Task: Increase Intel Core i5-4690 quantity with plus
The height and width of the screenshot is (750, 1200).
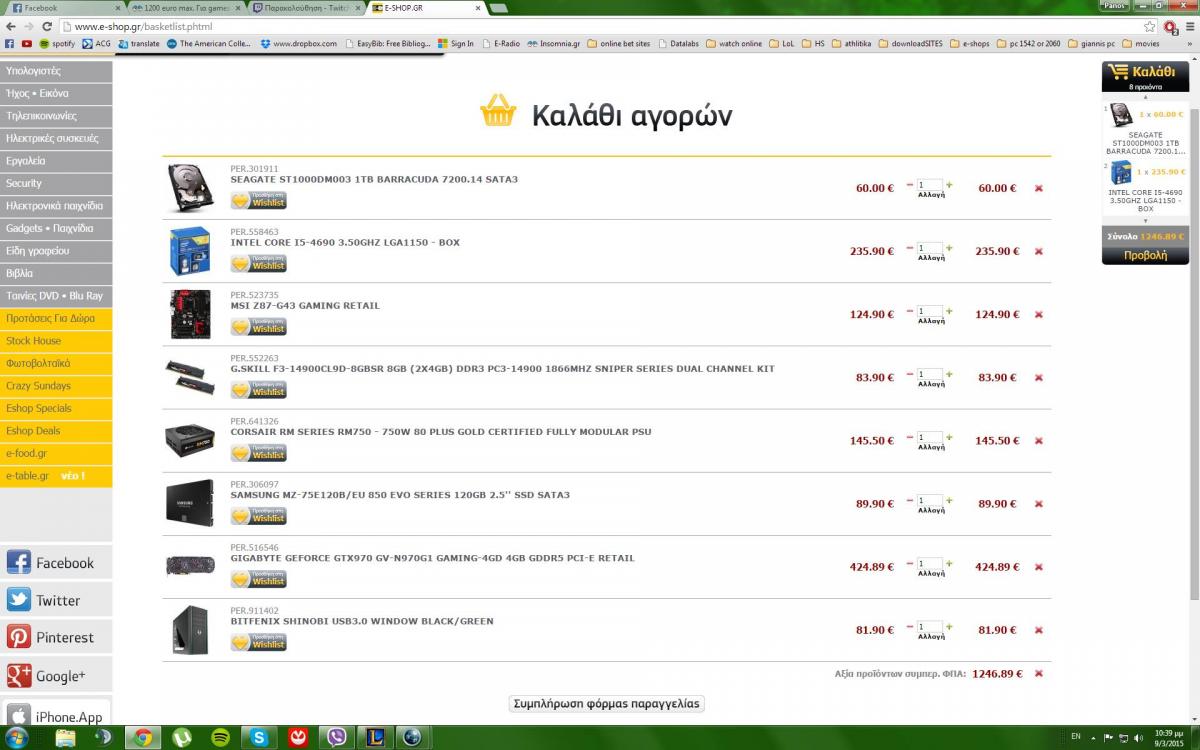Action: [x=949, y=248]
